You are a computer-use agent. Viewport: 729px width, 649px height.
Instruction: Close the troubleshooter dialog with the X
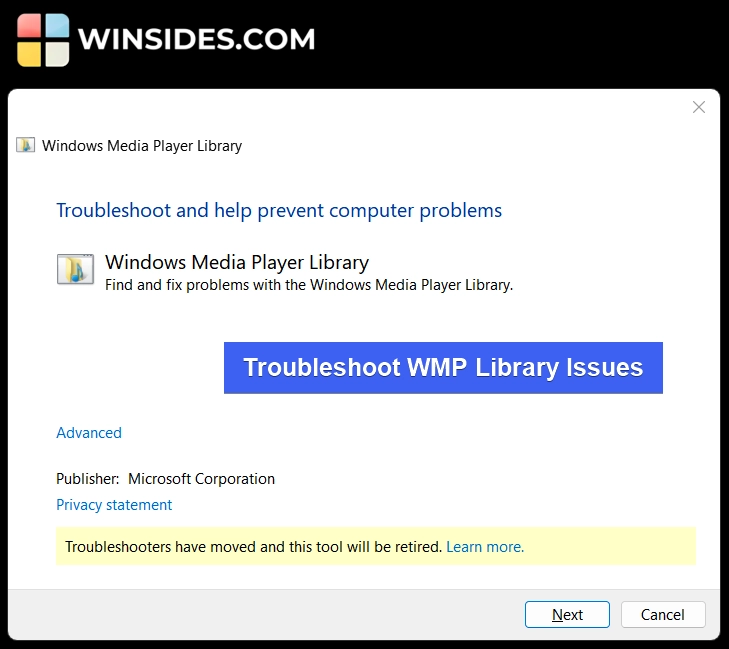(x=698, y=107)
